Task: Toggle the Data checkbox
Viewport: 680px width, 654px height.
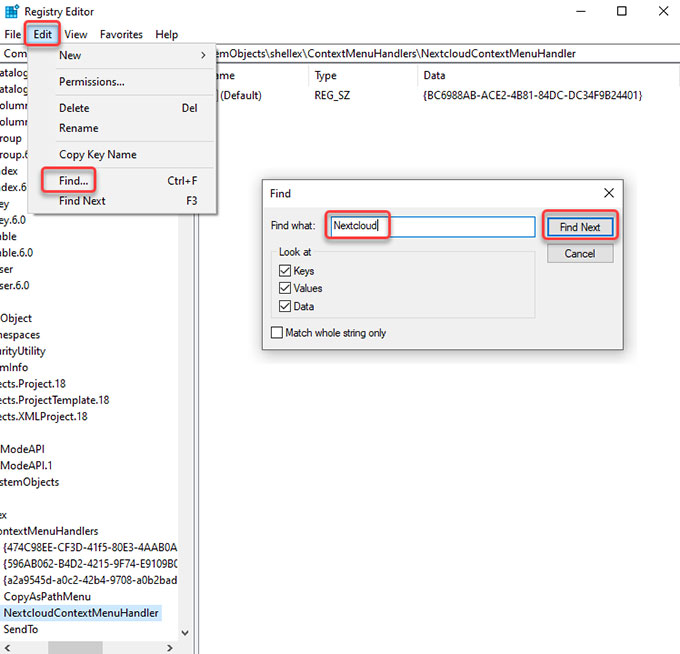Action: pyautogui.click(x=285, y=306)
